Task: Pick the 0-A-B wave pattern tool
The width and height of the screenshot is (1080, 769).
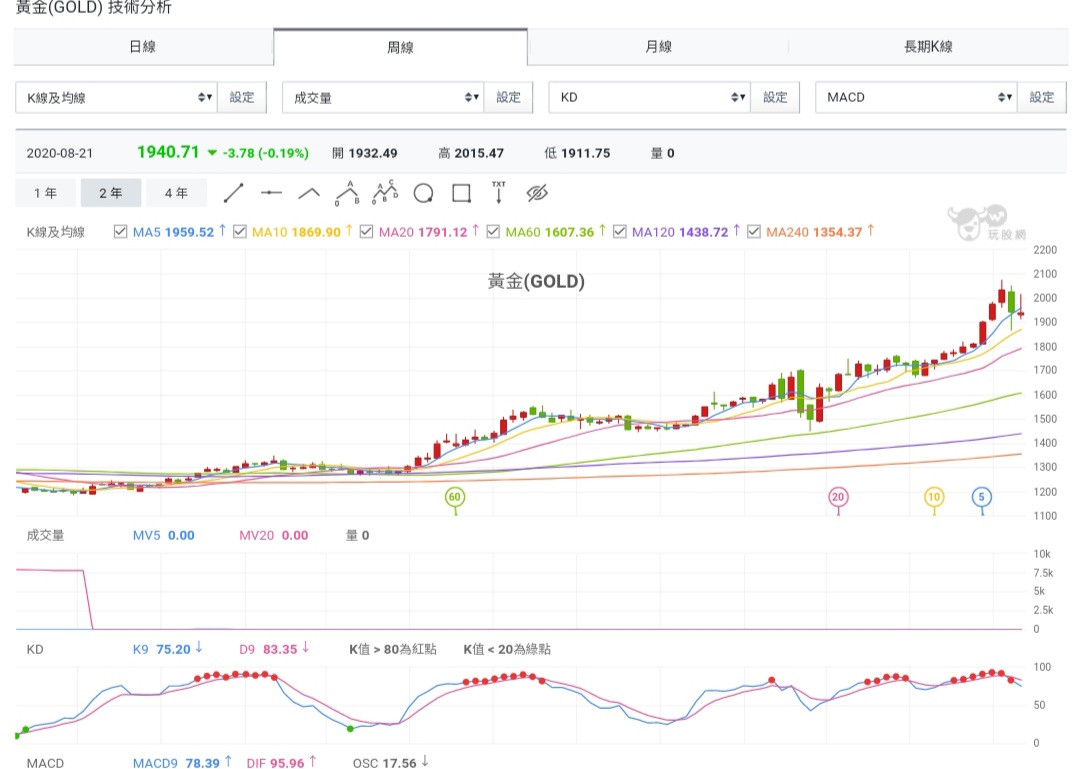Action: pyautogui.click(x=347, y=192)
